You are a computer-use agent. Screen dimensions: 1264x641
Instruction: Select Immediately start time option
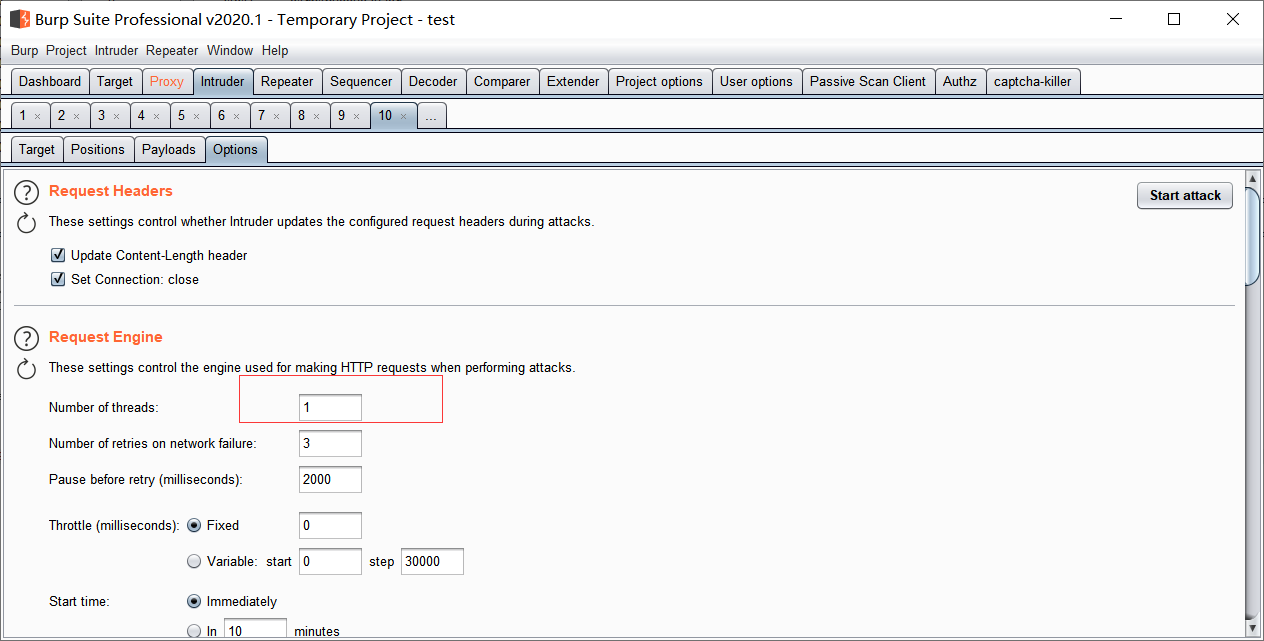coord(194,601)
